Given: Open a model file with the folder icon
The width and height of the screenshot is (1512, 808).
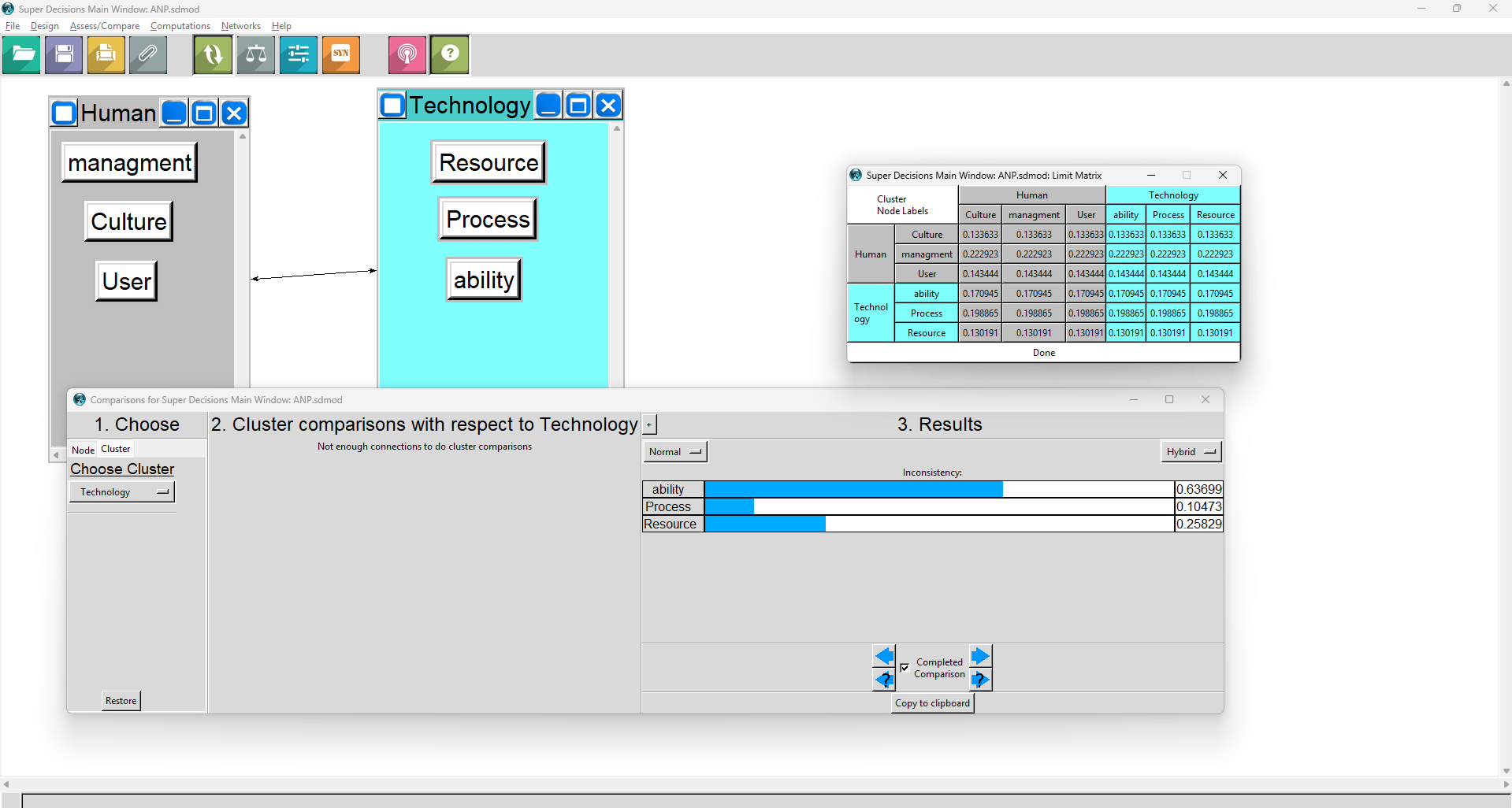Looking at the screenshot, I should (x=21, y=55).
